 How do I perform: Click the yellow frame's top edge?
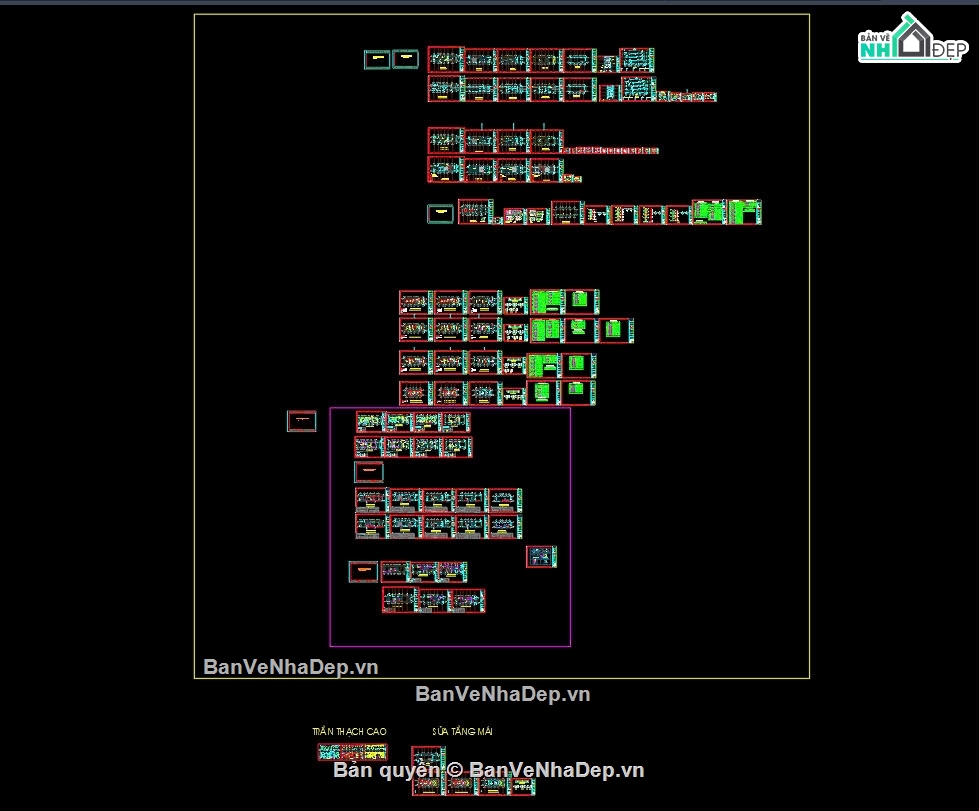click(500, 14)
